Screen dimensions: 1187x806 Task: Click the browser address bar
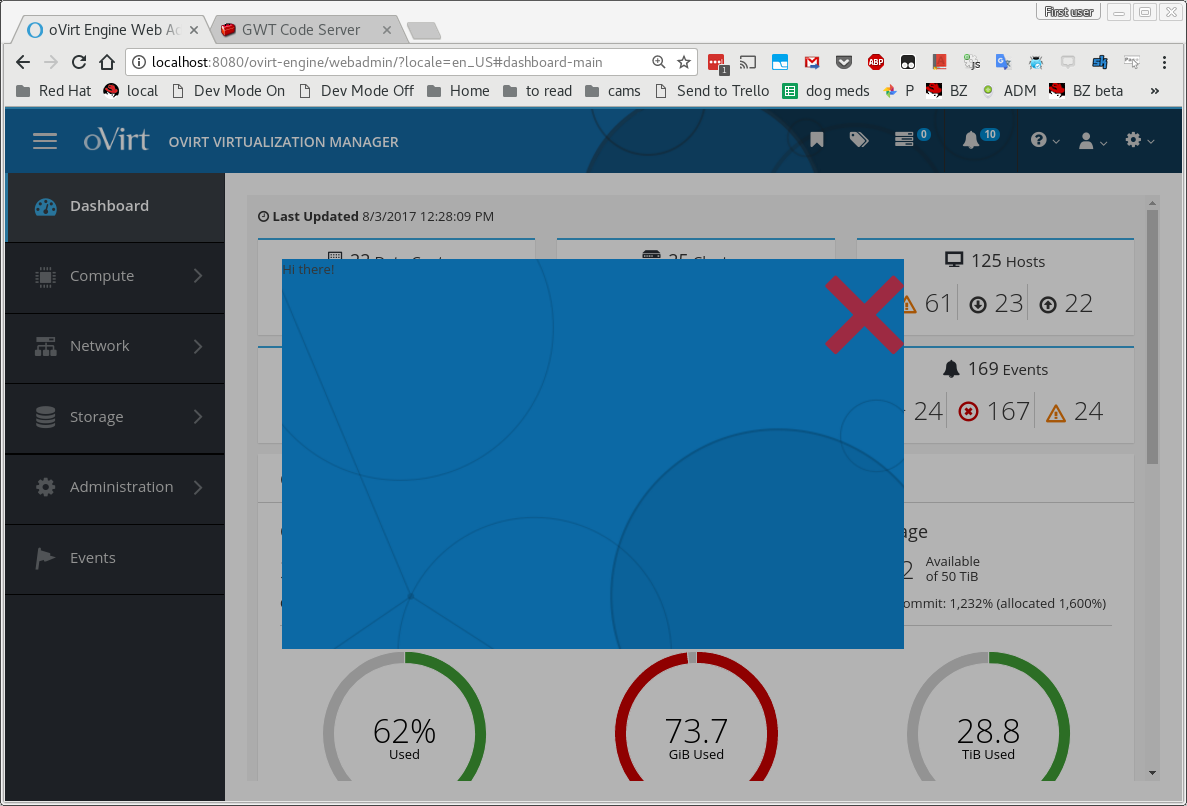tap(390, 62)
